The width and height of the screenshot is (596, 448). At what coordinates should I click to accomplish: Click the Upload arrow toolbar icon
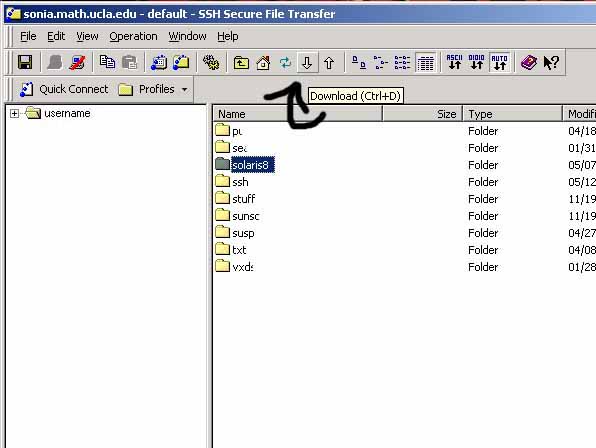[329, 62]
